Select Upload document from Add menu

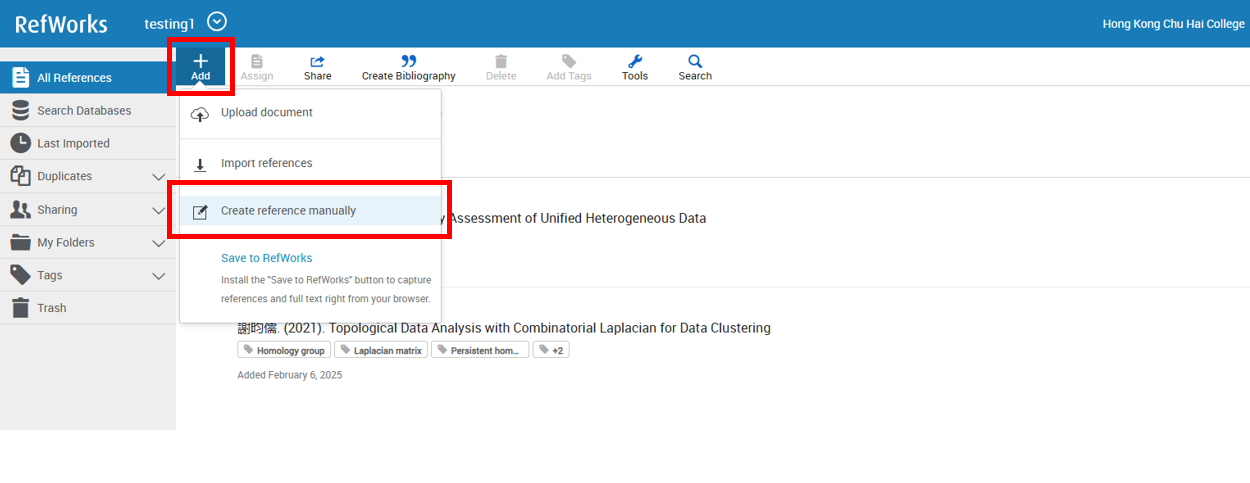(x=266, y=113)
